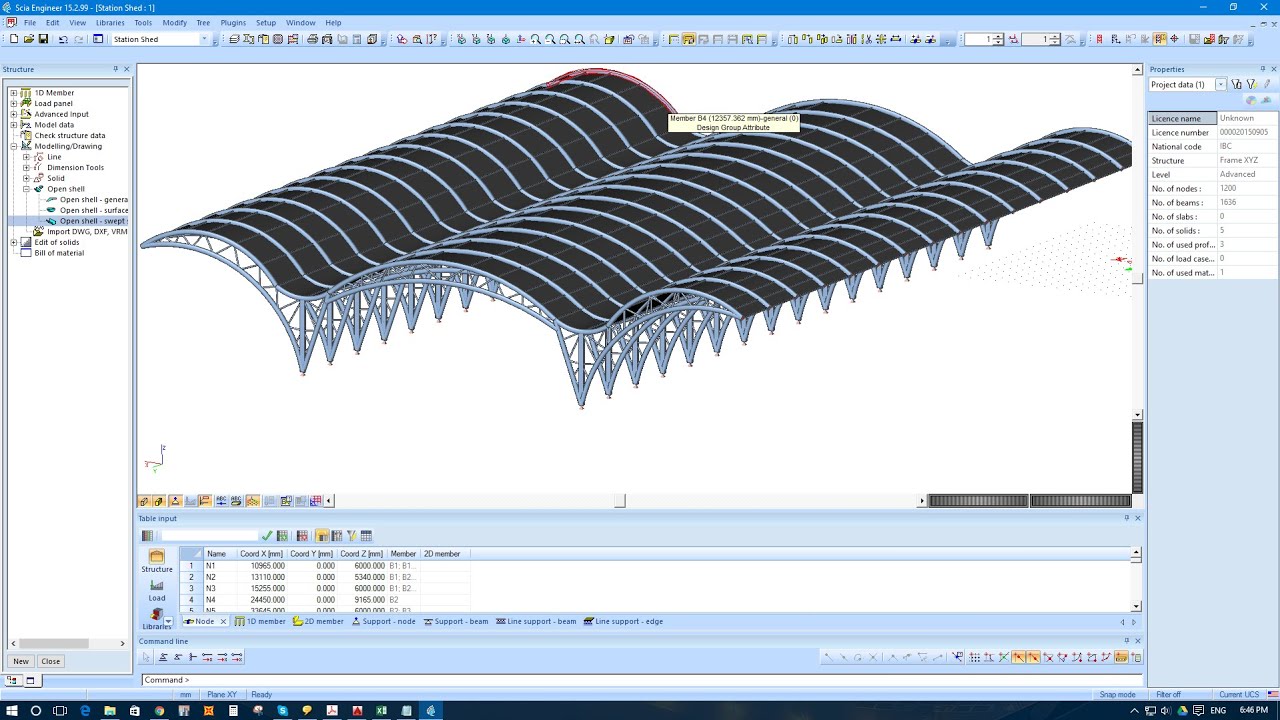Increase the scale value with the stepper arrows

[x=998, y=36]
